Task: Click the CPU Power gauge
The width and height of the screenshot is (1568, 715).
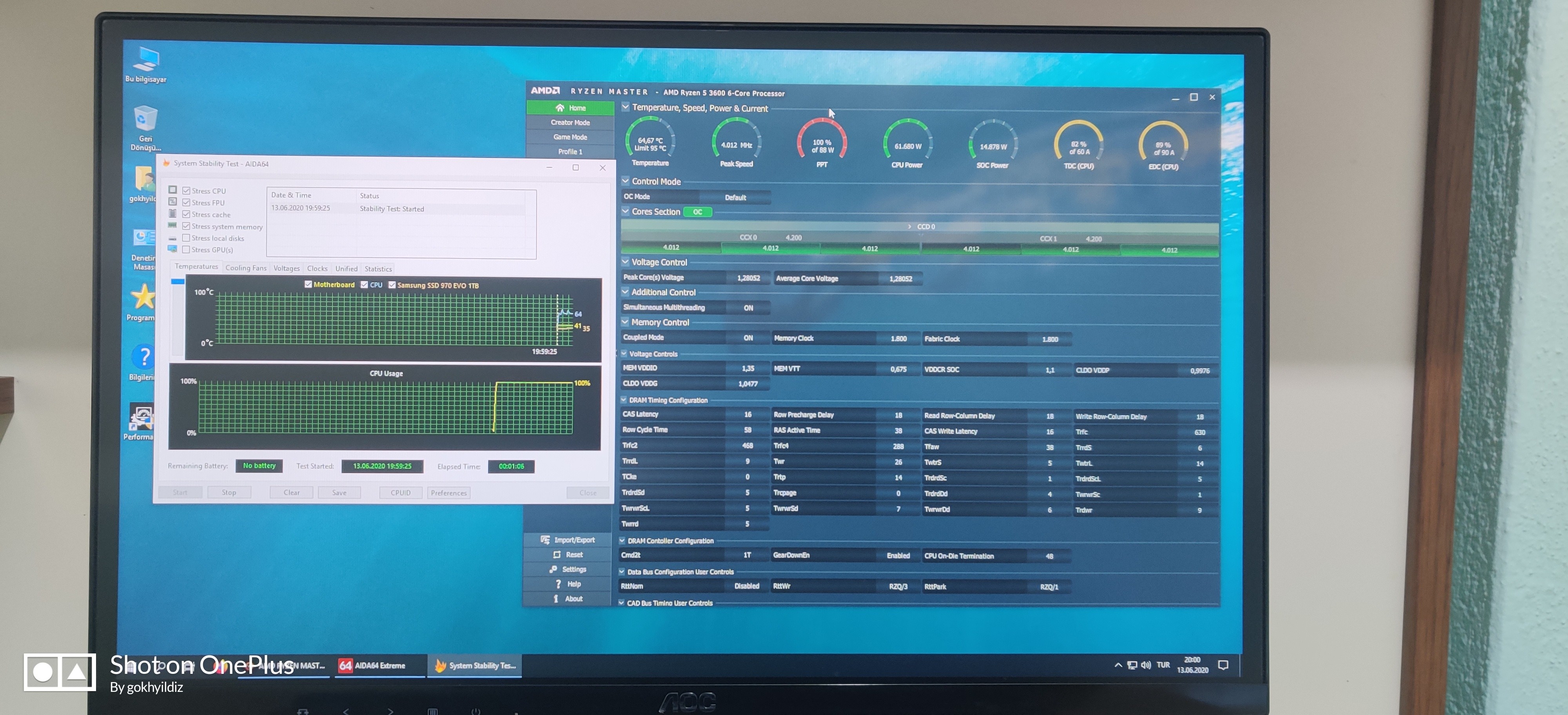Action: click(907, 144)
